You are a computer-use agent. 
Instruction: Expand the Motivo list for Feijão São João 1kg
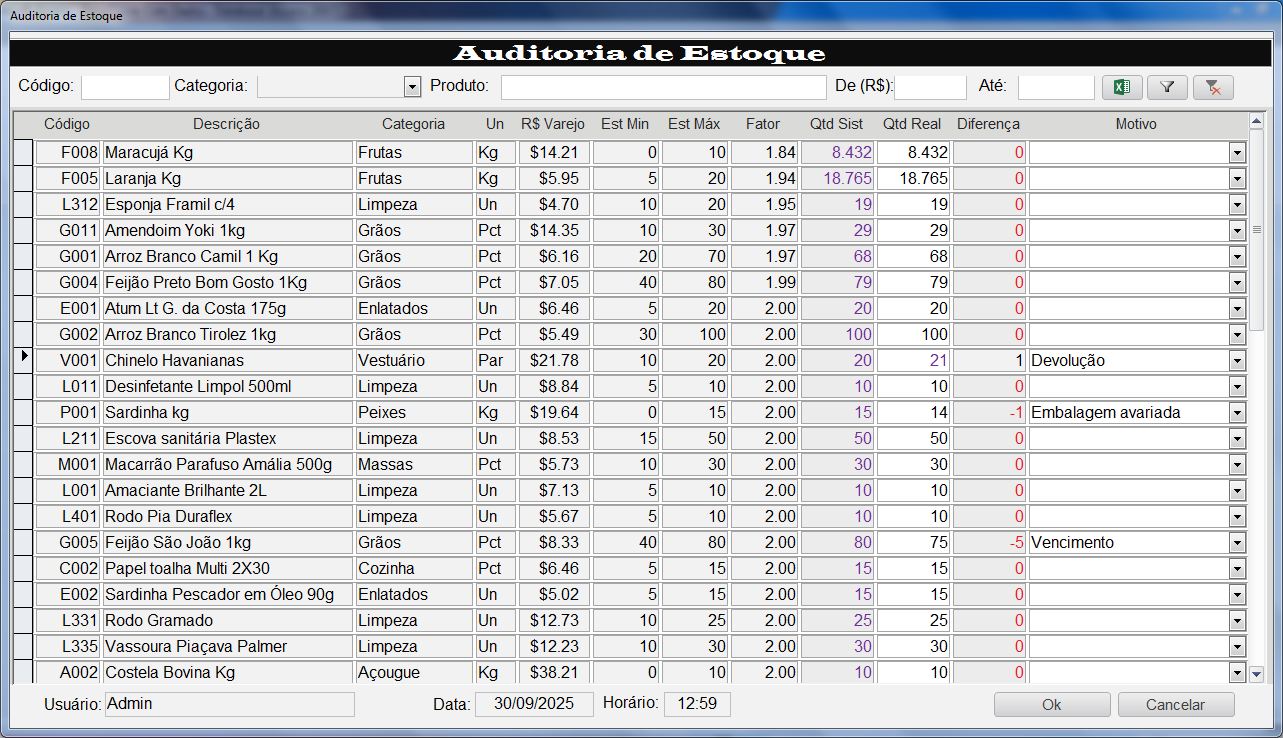1237,543
